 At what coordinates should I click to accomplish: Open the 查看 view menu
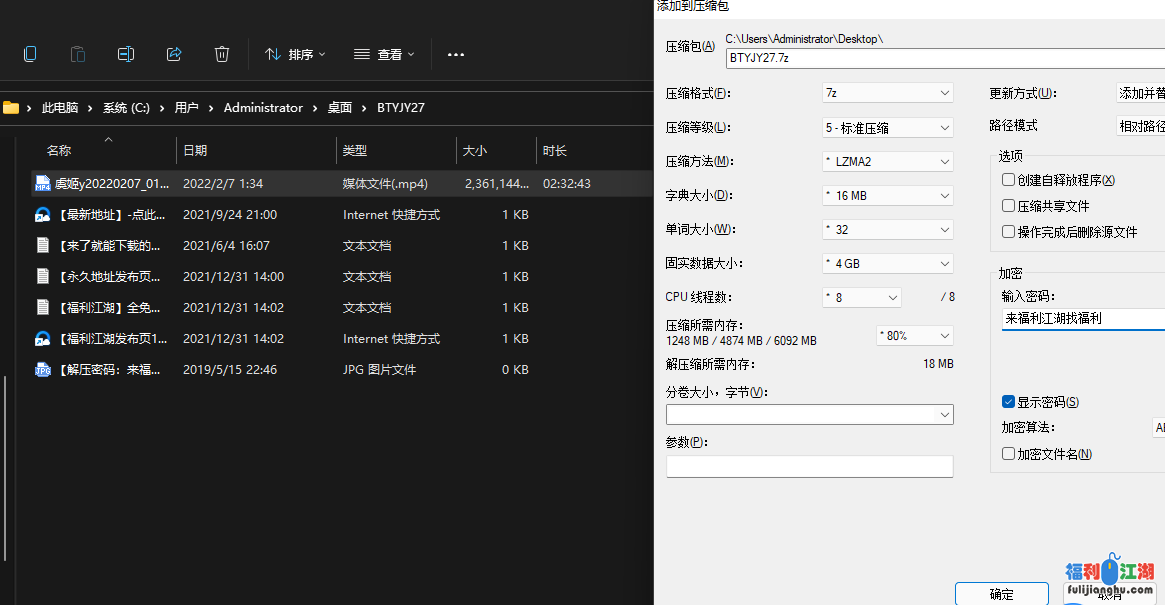[x=384, y=55]
